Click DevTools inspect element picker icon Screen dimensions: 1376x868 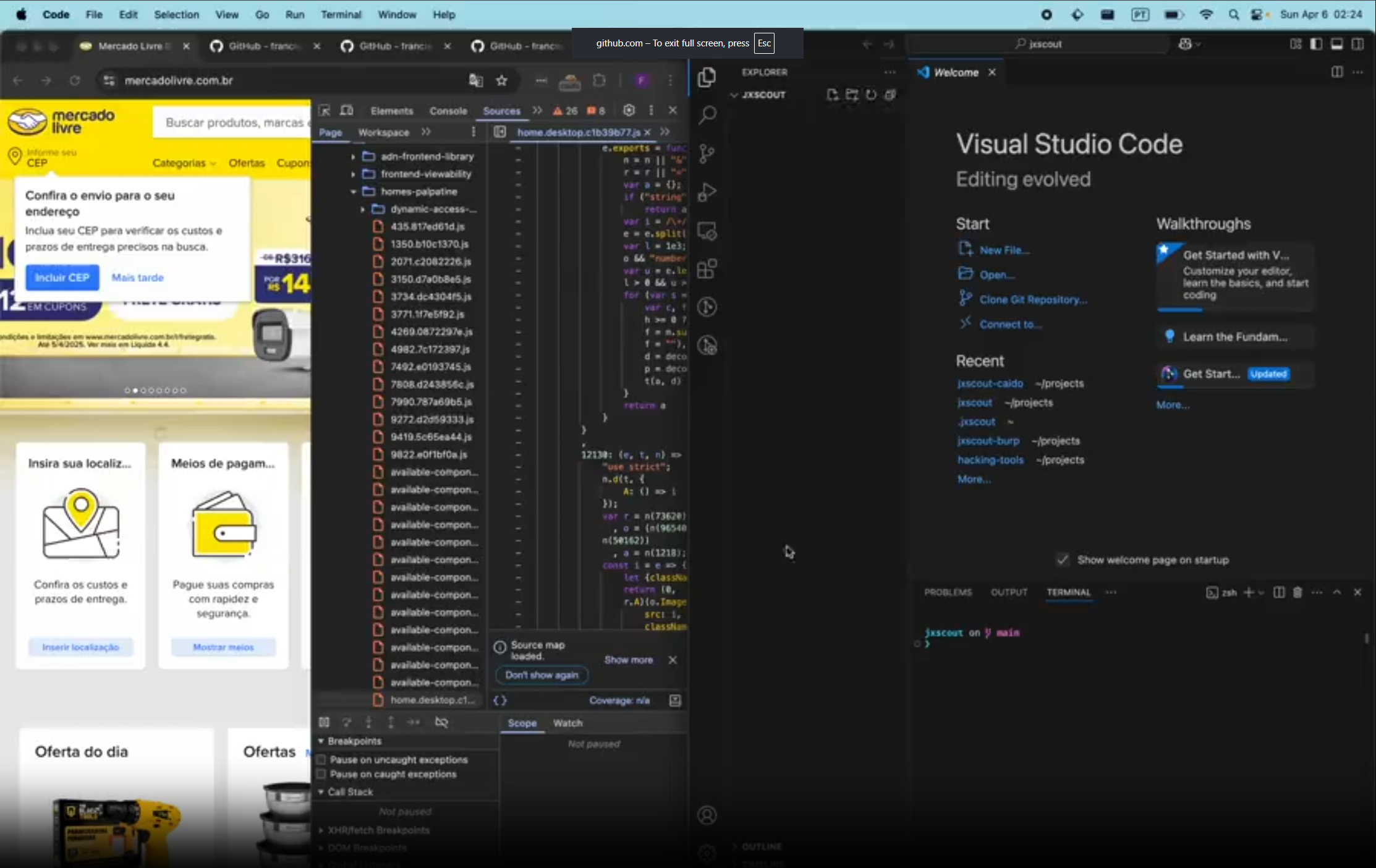pyautogui.click(x=325, y=111)
